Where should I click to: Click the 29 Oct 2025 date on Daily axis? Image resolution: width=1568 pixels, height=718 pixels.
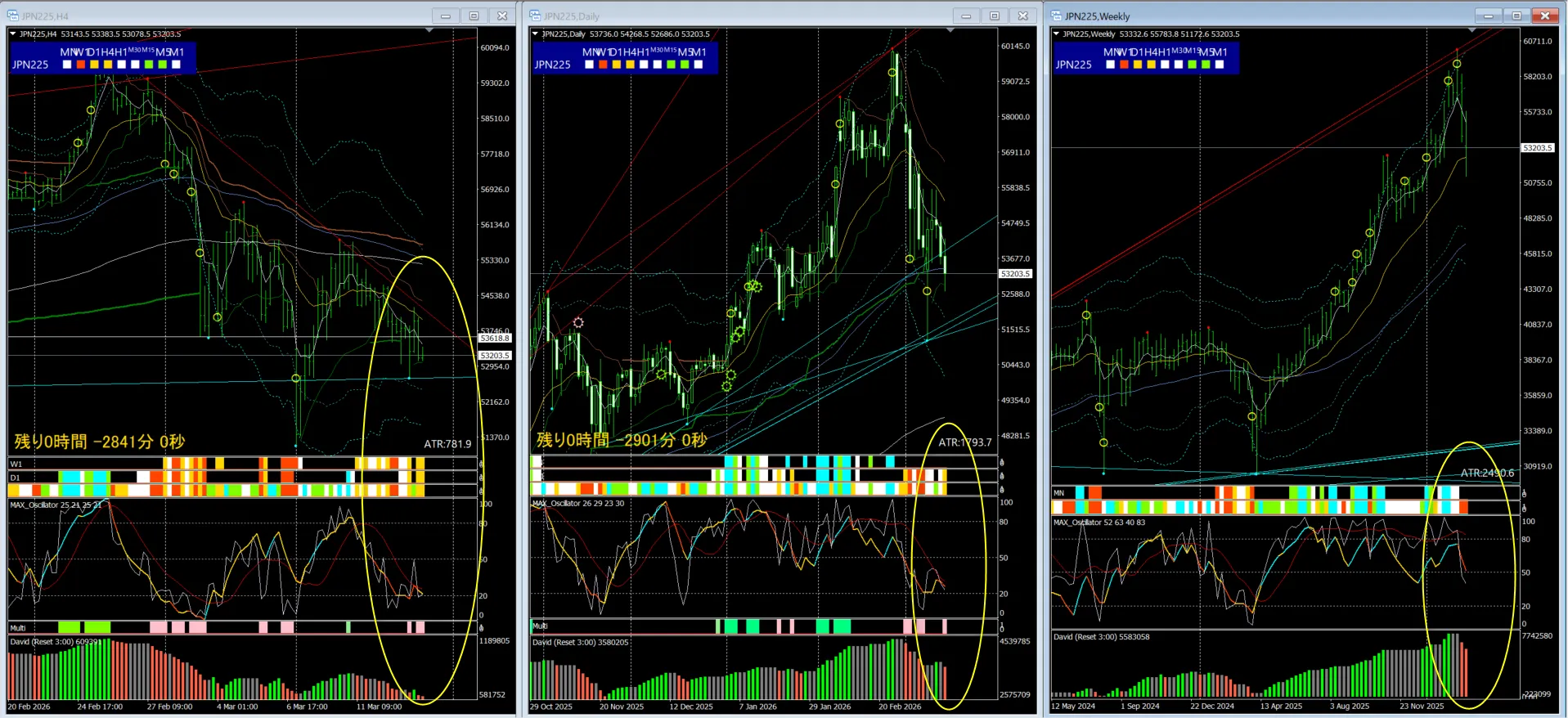coord(551,707)
